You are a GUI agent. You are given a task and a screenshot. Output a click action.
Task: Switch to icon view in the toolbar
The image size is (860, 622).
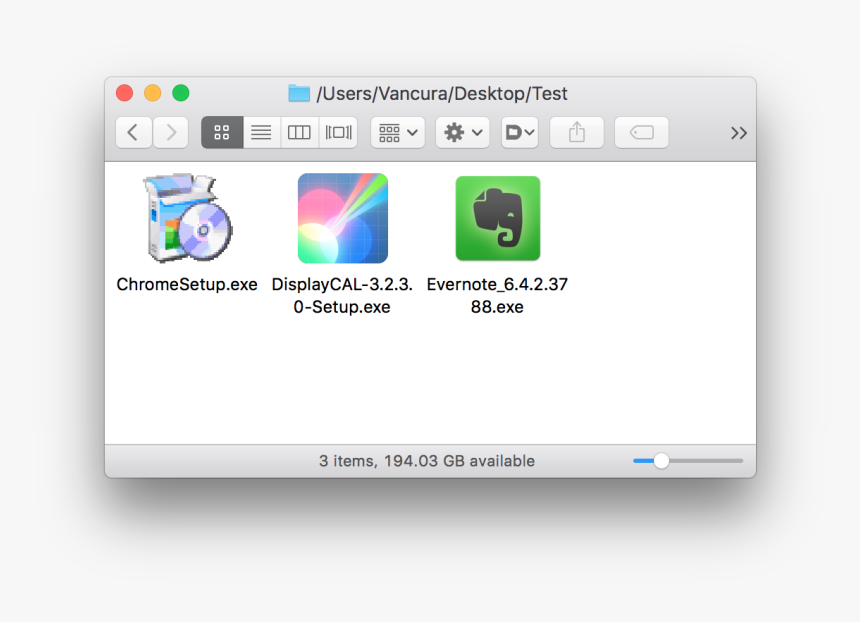click(x=221, y=132)
